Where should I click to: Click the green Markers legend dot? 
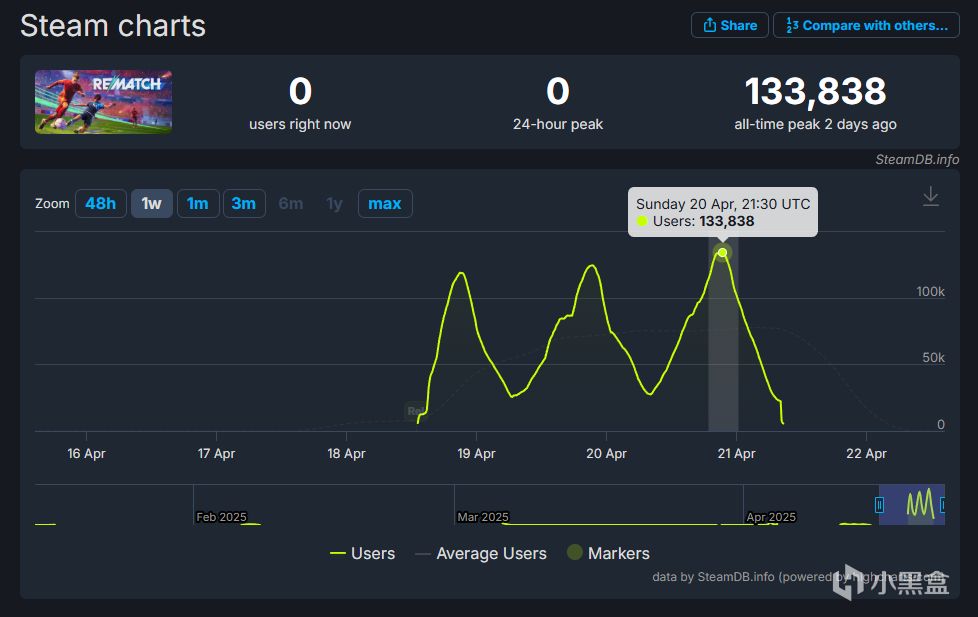(x=574, y=552)
